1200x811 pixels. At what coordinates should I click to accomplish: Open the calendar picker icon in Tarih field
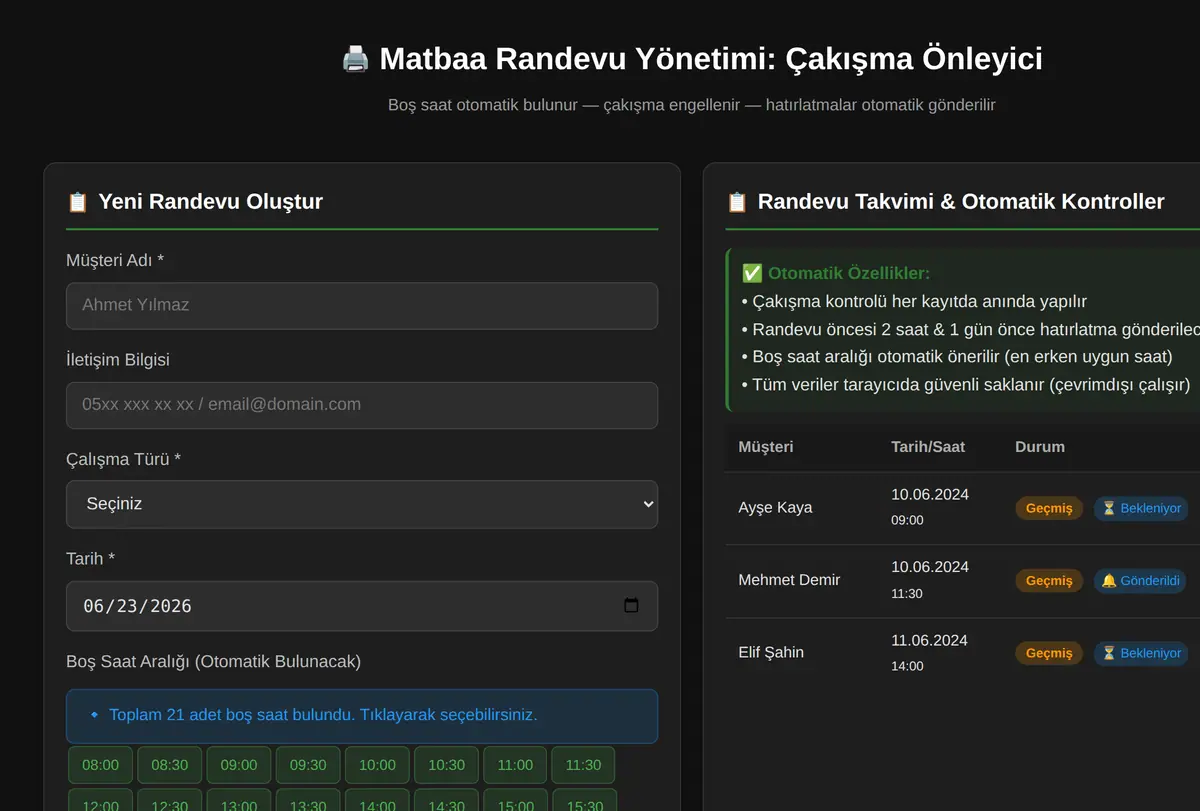[631, 605]
